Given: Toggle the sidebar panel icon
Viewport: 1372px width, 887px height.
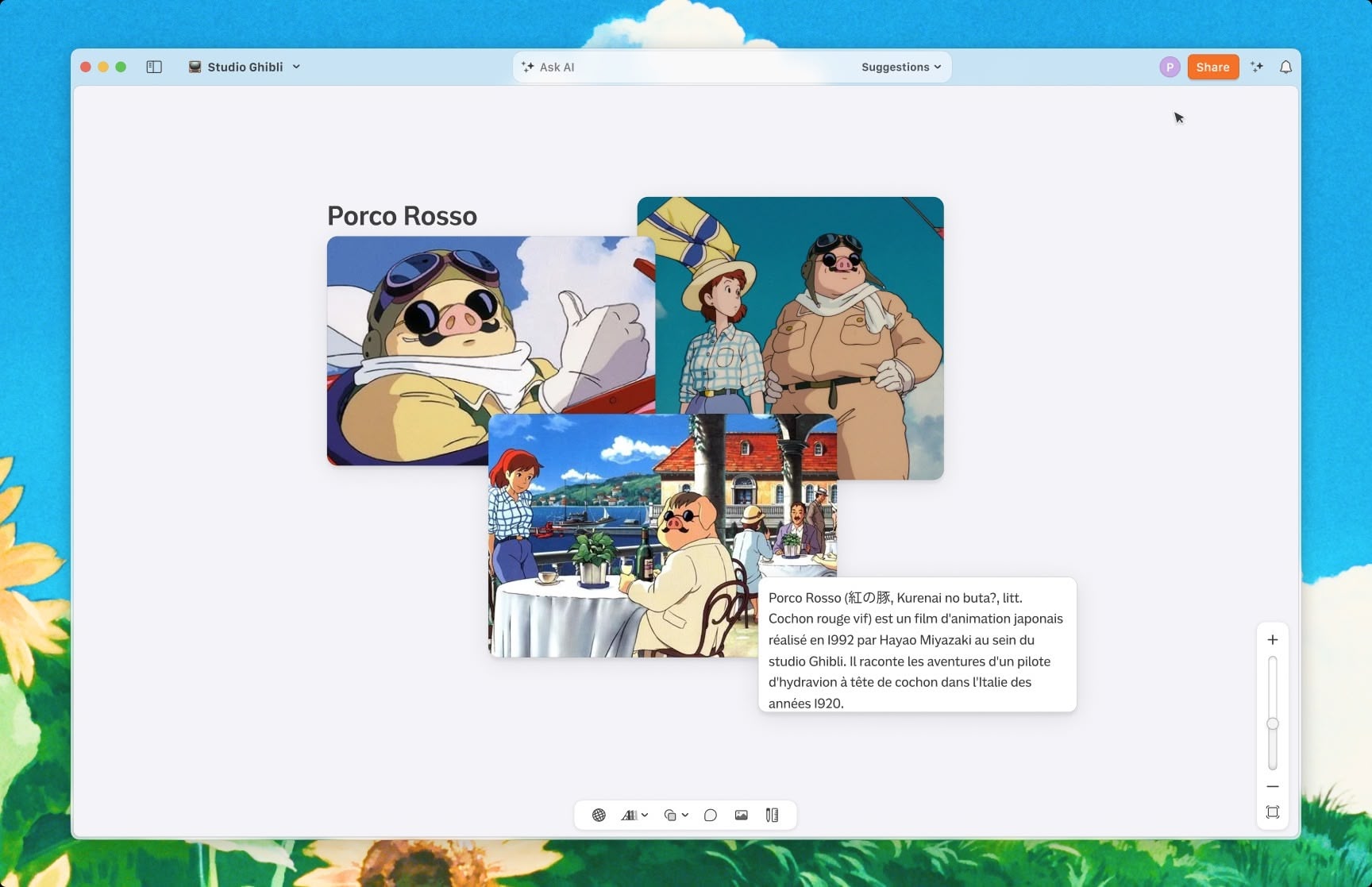Looking at the screenshot, I should (154, 67).
